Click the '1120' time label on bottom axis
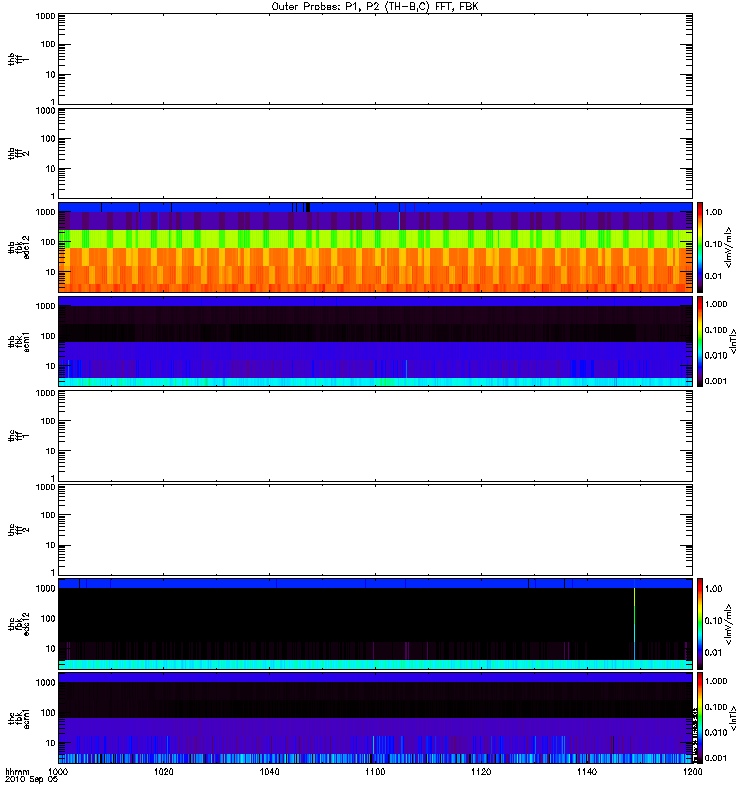Viewport: 750px width, 800px height. (x=481, y=771)
